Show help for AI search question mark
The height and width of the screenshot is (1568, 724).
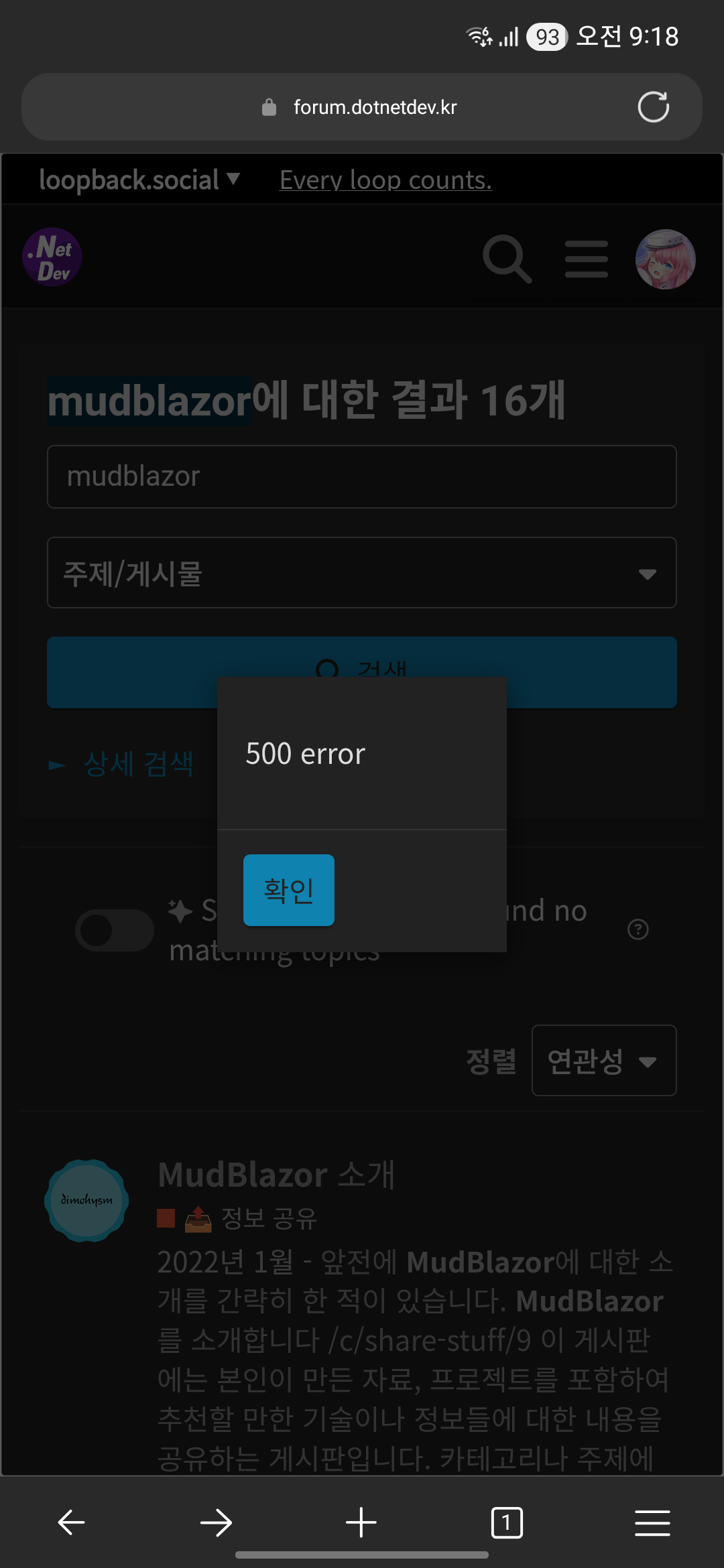638,929
